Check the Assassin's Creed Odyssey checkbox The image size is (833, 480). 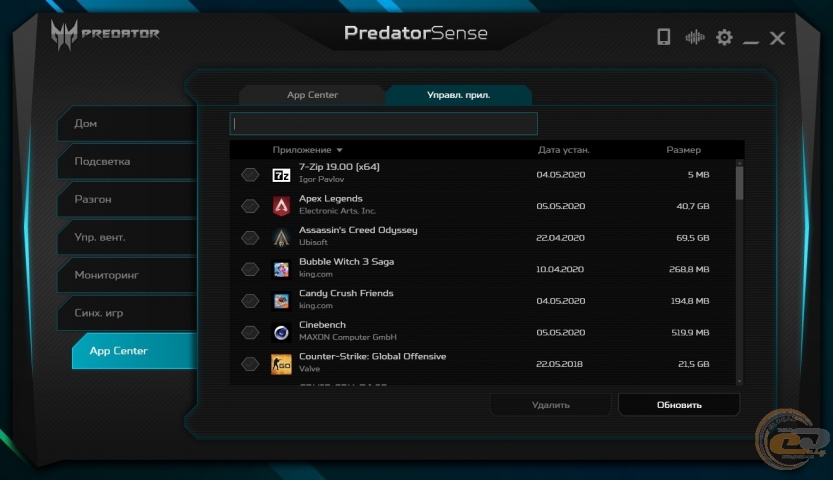pyautogui.click(x=250, y=237)
